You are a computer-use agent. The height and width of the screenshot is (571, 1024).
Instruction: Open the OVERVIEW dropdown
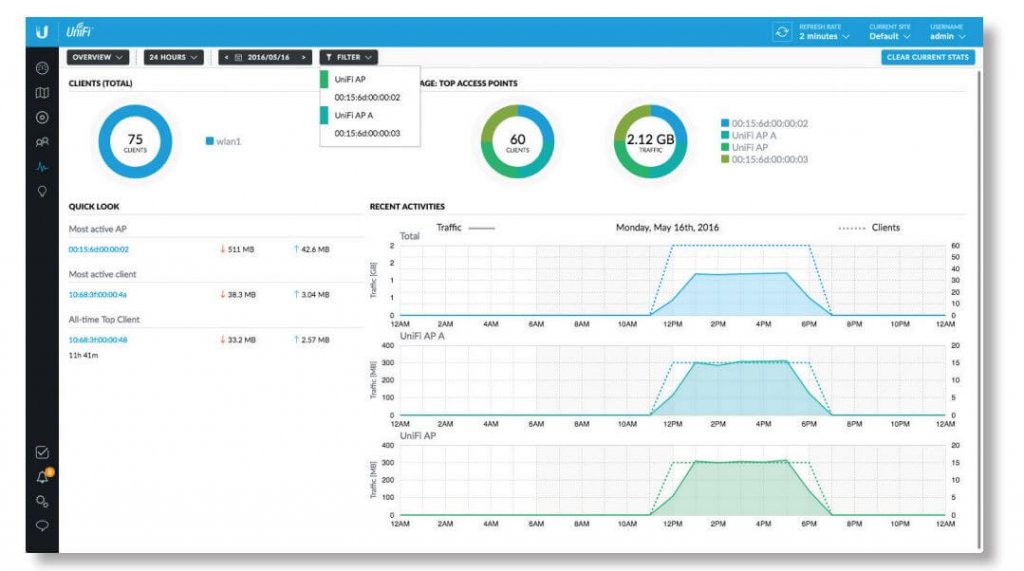point(97,57)
